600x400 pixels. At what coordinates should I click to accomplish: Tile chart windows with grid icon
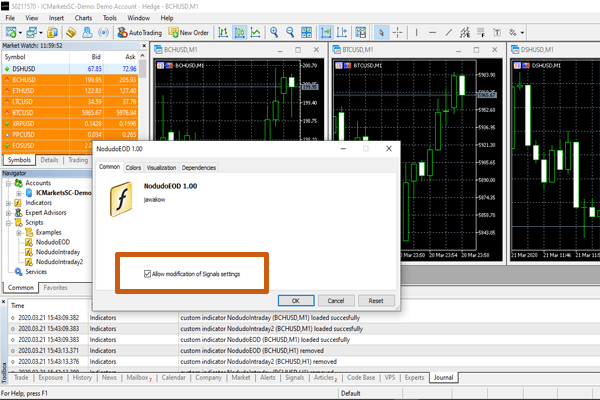[x=307, y=33]
